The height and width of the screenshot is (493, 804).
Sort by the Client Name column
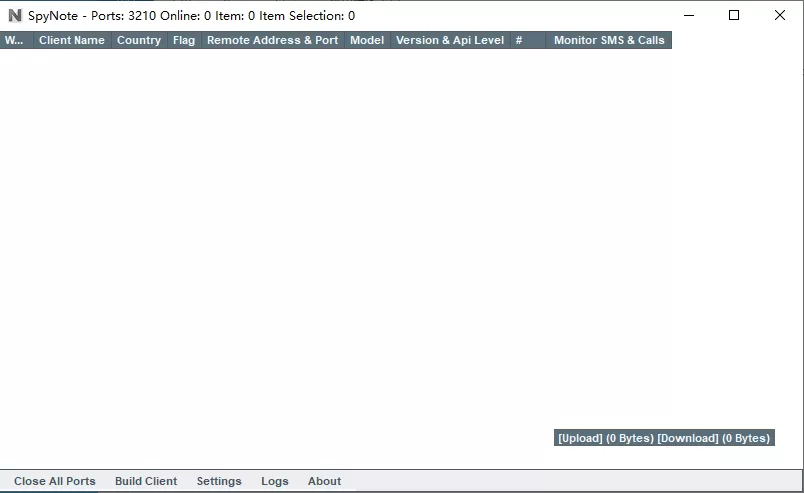pos(71,41)
